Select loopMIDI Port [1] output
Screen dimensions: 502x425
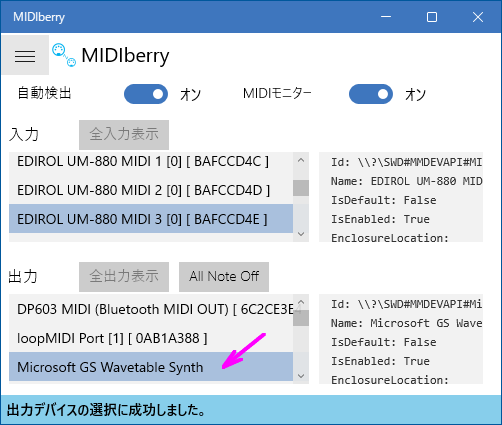point(151,338)
